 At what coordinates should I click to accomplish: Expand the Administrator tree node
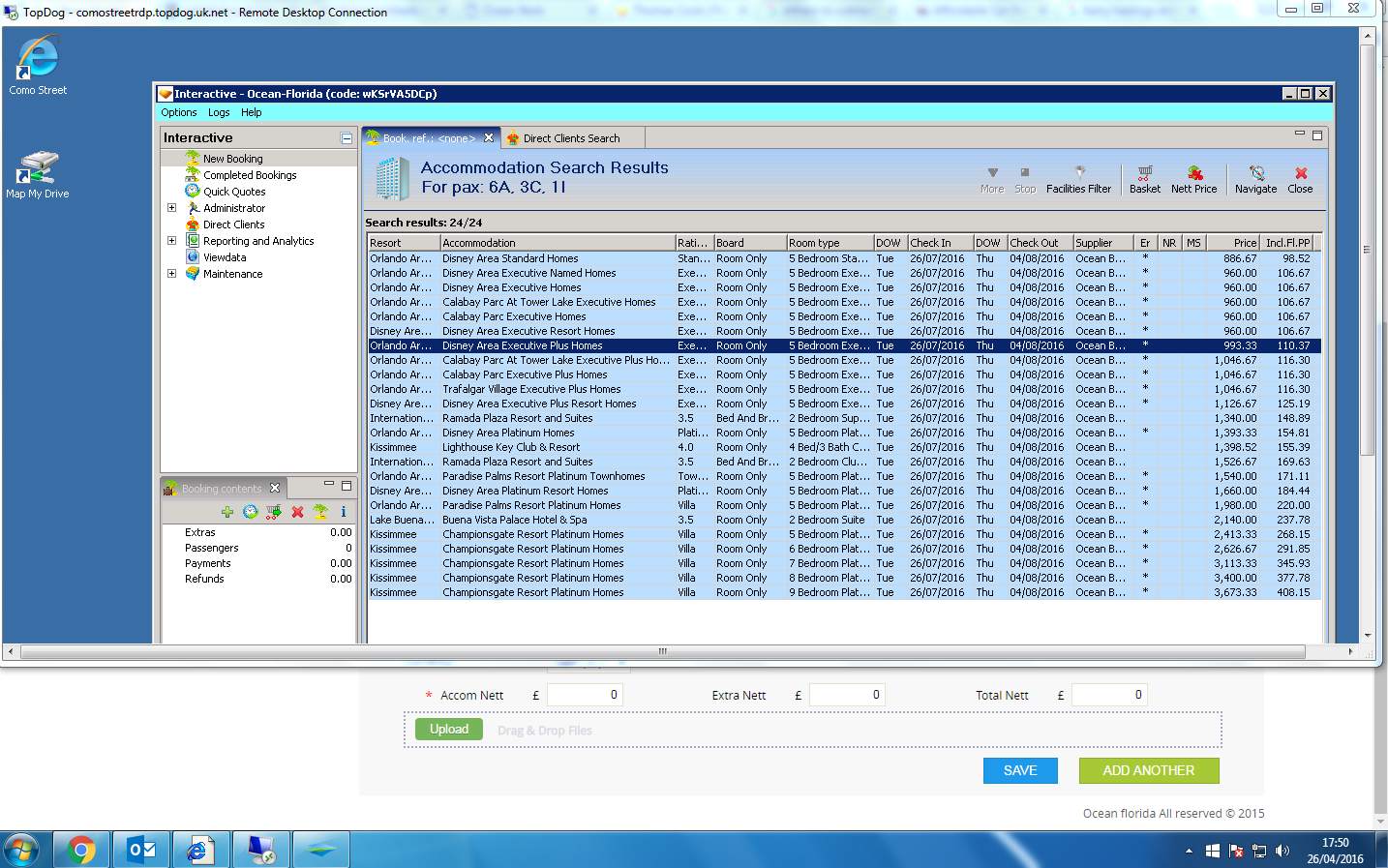pyautogui.click(x=172, y=208)
